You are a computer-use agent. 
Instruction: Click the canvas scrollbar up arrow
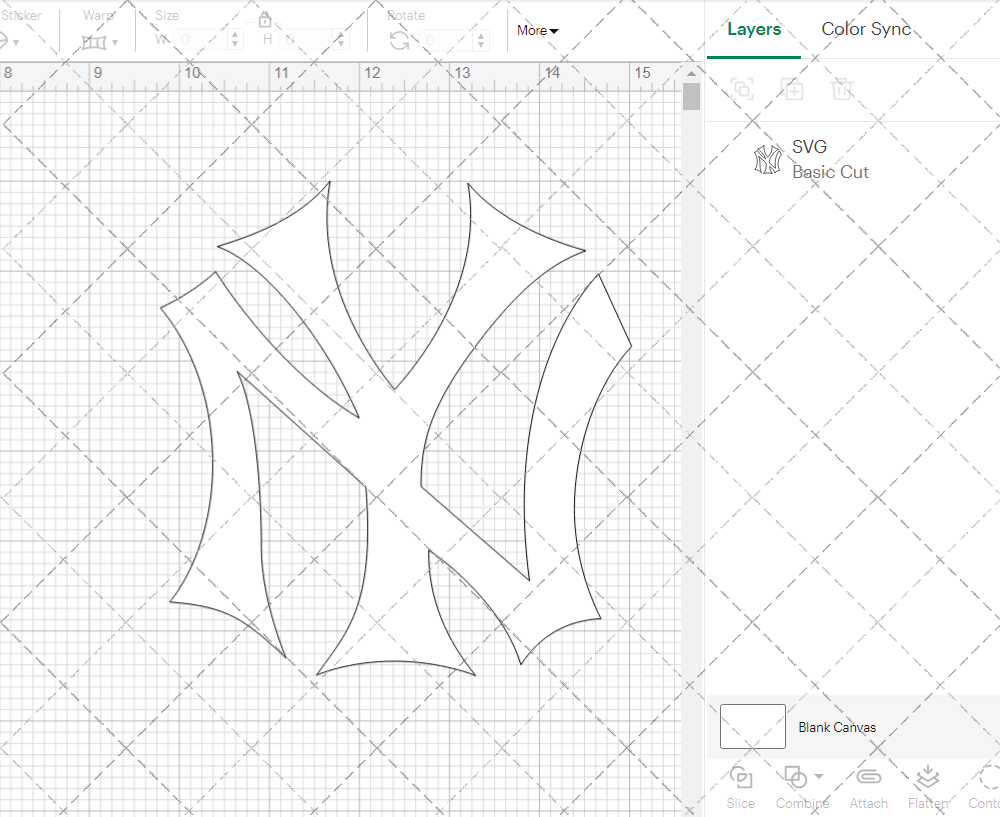coord(691,73)
